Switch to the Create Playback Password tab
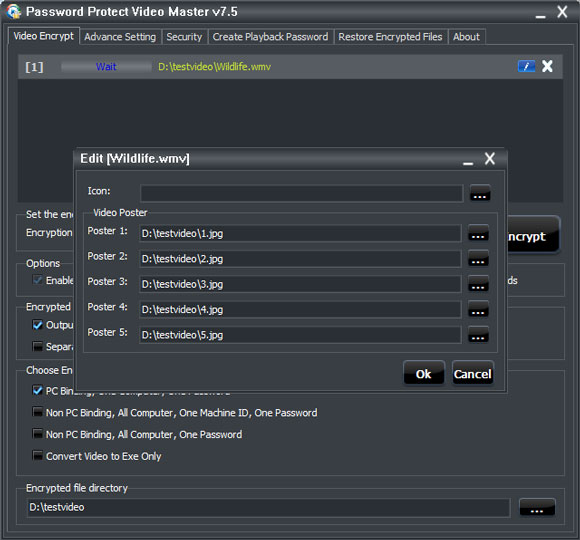 click(x=270, y=37)
